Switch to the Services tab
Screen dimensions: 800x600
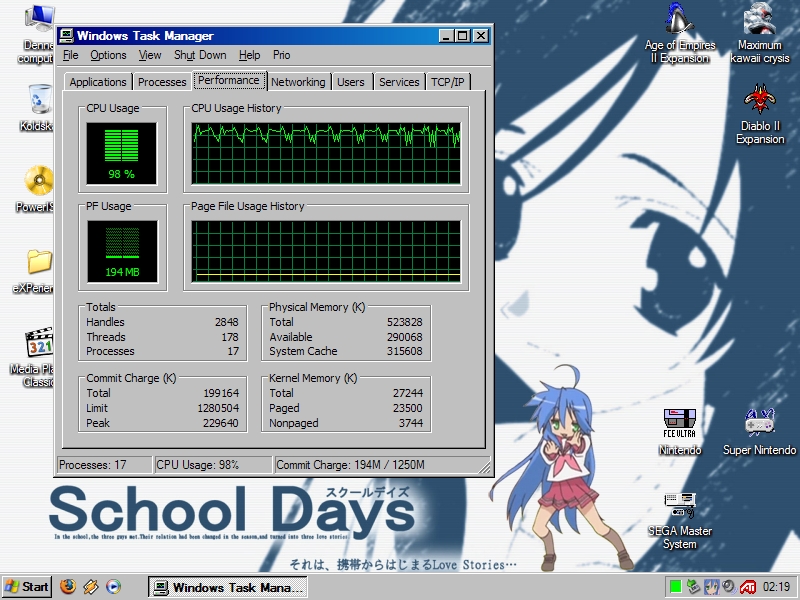(x=399, y=82)
